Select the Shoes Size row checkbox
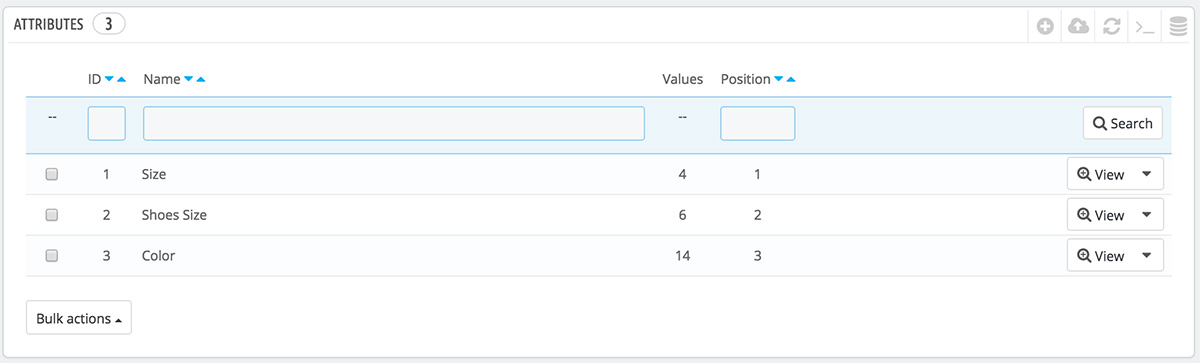Screen dimensions: 1200x363 click(x=52, y=215)
